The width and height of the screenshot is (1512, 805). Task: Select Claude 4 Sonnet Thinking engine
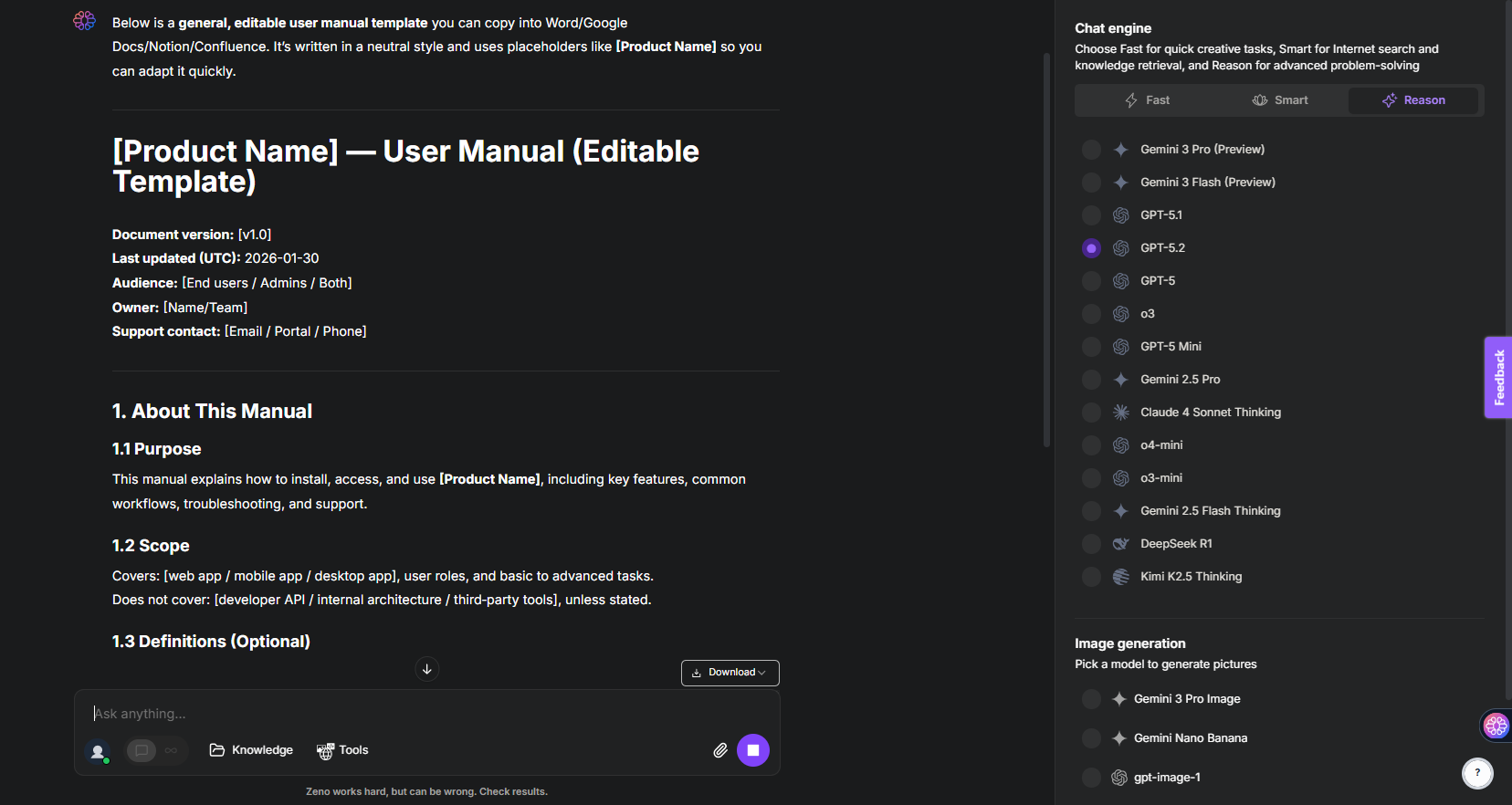tap(1091, 413)
